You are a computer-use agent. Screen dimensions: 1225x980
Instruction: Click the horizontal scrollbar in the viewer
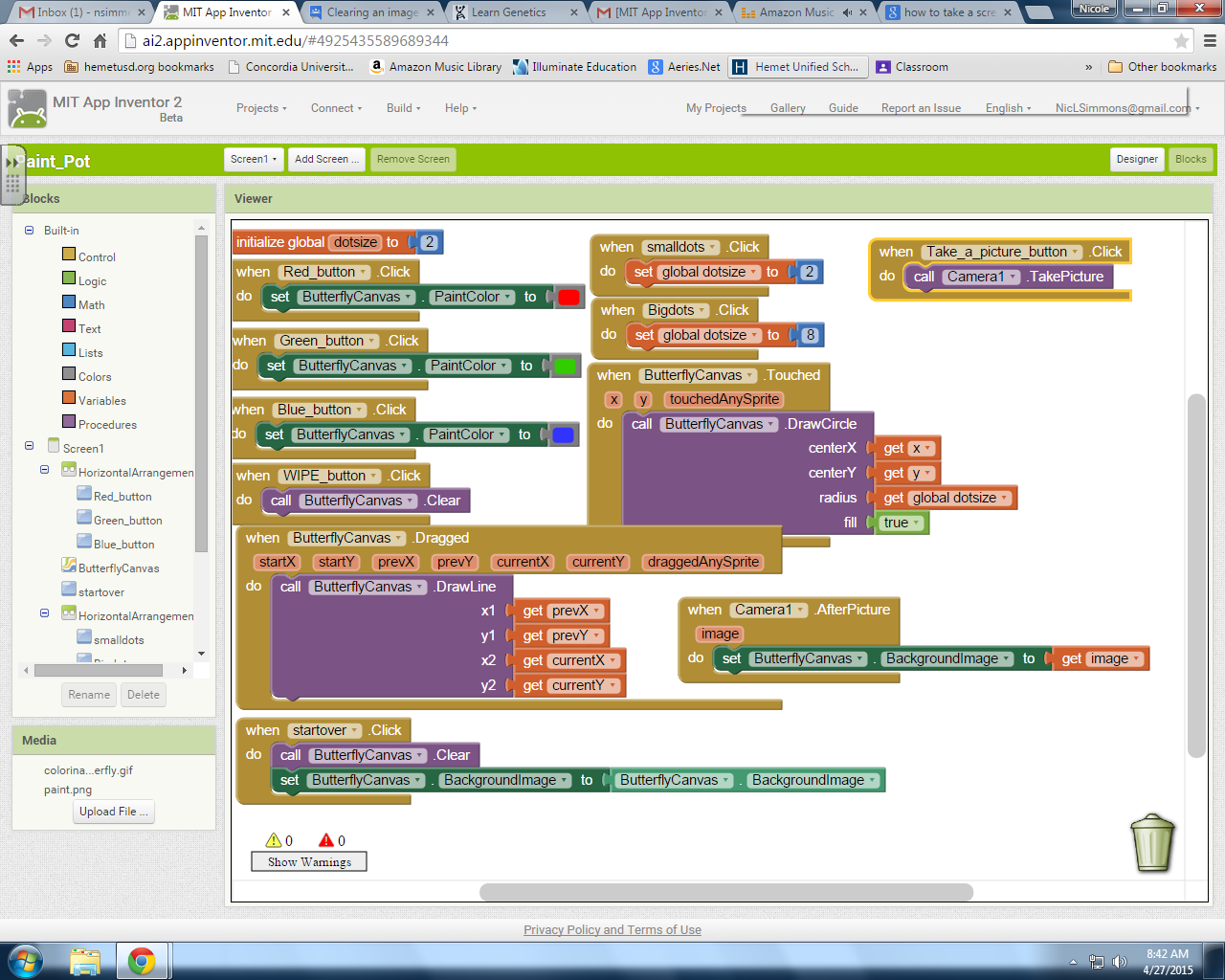point(725,892)
